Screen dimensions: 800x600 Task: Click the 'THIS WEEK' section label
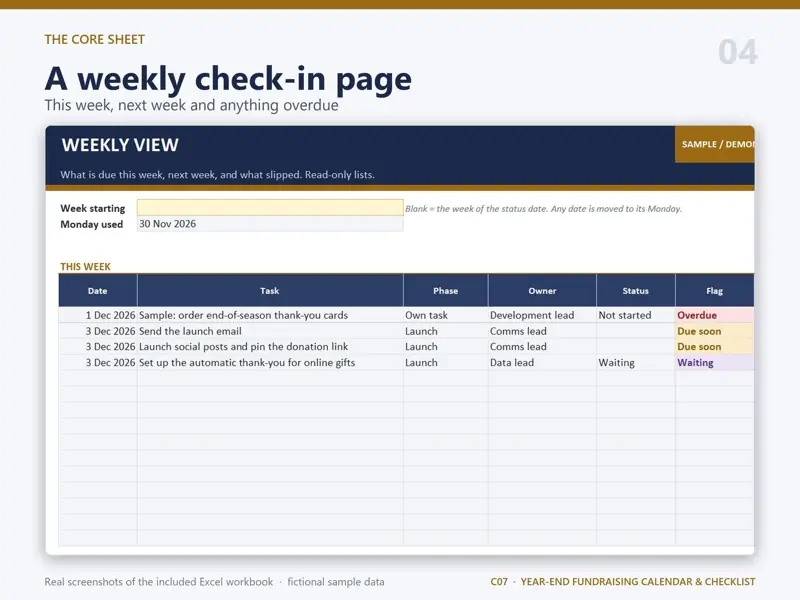85,266
